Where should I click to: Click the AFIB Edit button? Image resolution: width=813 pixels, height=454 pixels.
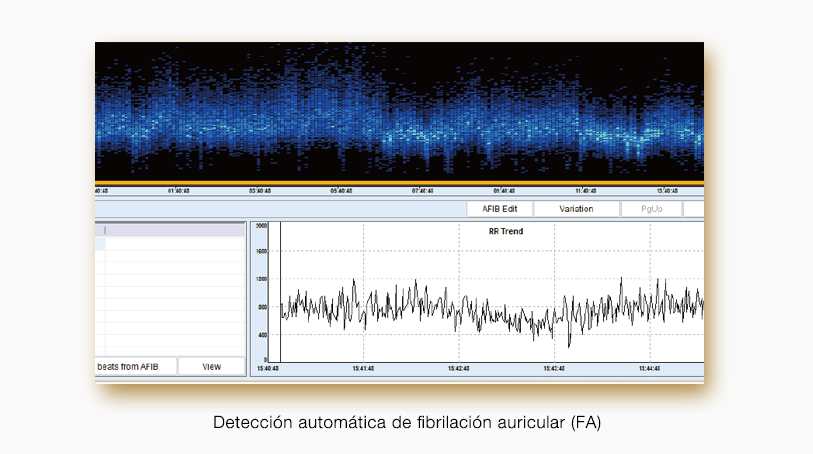pyautogui.click(x=499, y=209)
